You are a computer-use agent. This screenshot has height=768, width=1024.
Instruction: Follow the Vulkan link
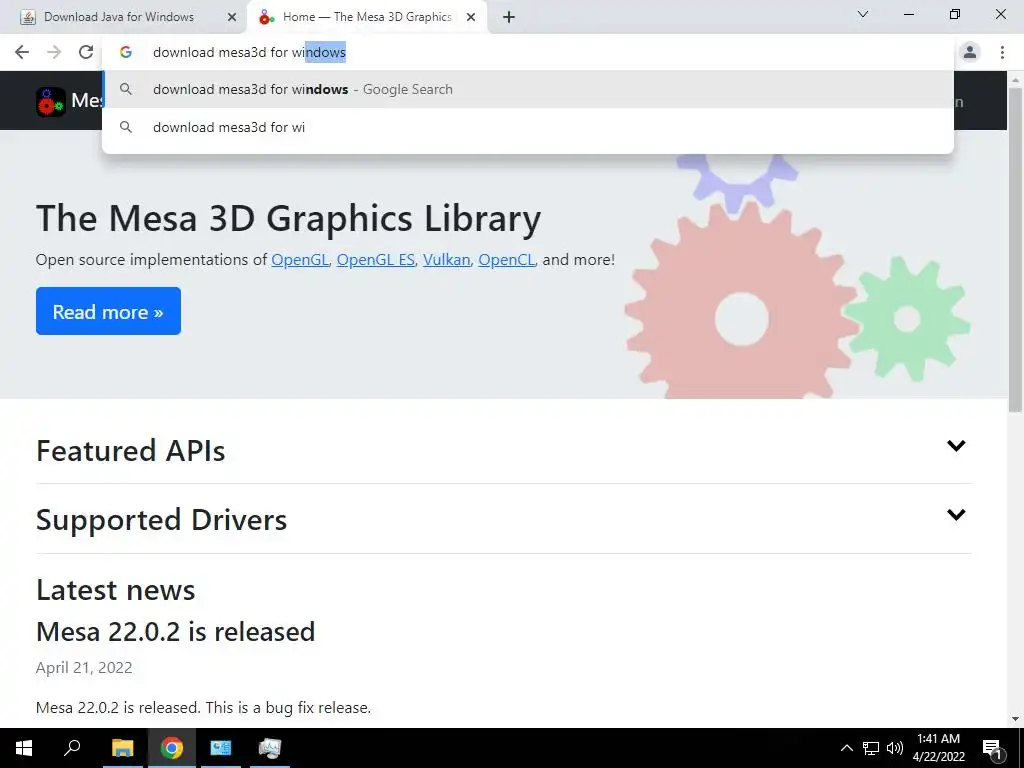[x=447, y=260]
